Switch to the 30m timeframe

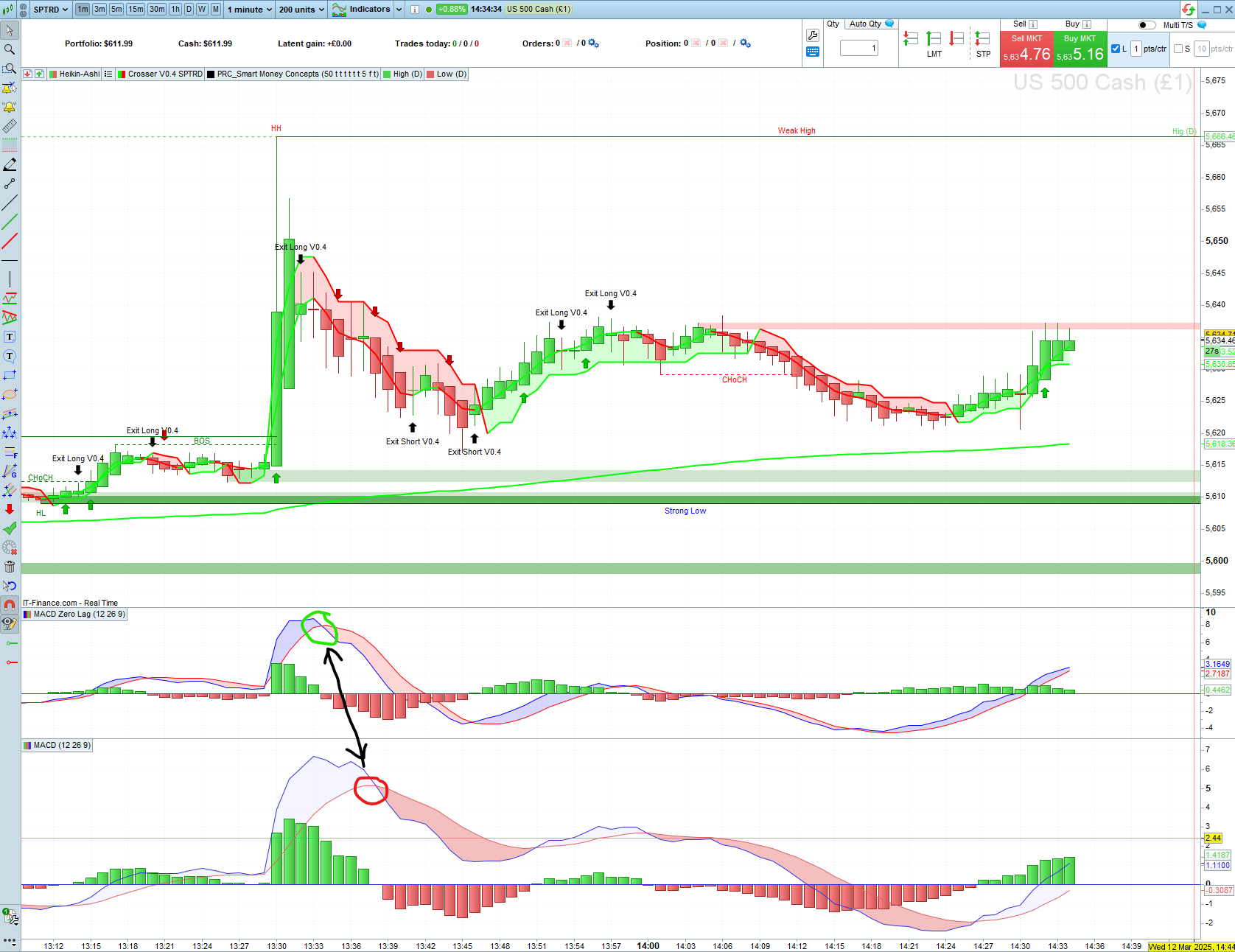point(157,10)
